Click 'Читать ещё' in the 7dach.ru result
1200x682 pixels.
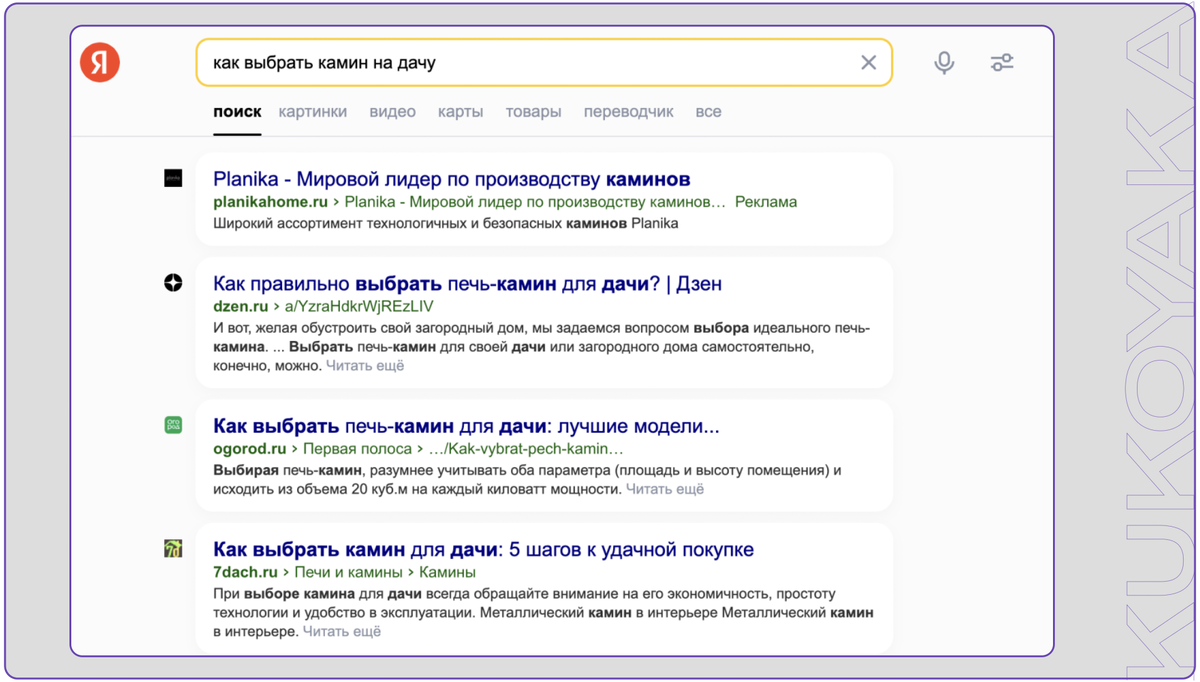pyautogui.click(x=342, y=632)
